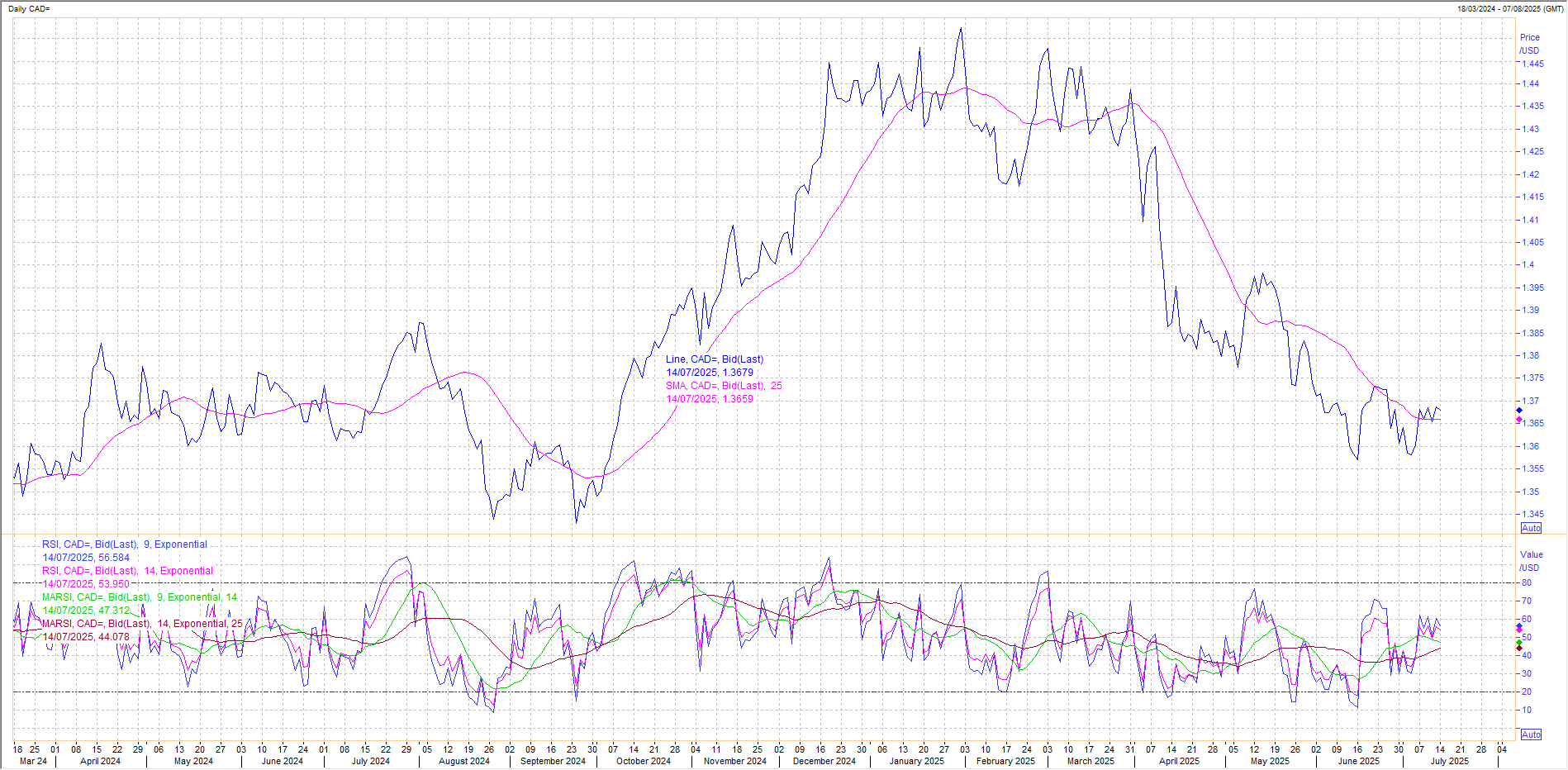Click the 'February 2025' month label
Viewport: 1568px width, 770px height.
1005,761
